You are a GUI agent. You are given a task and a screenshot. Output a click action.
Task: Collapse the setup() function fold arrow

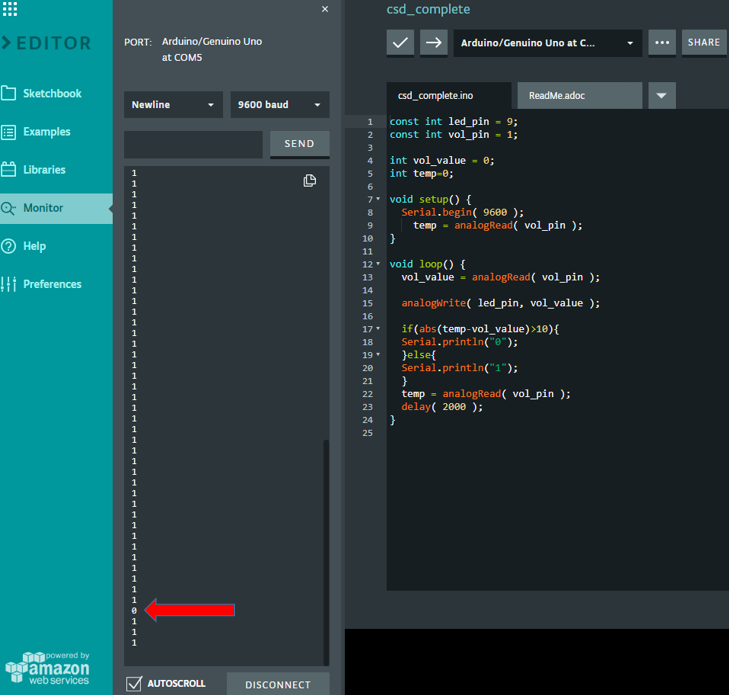click(x=378, y=199)
